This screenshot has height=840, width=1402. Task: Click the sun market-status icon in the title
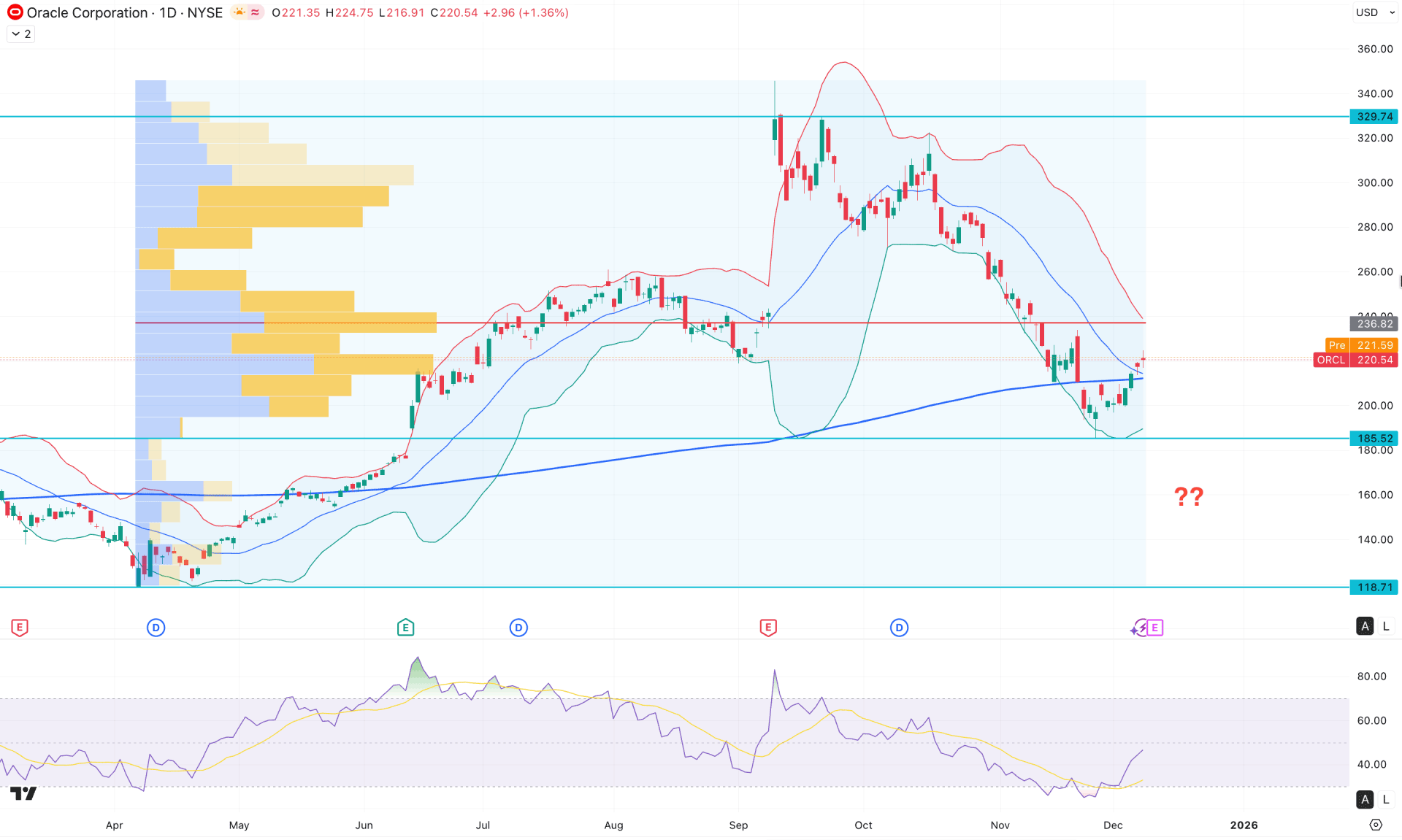click(239, 12)
